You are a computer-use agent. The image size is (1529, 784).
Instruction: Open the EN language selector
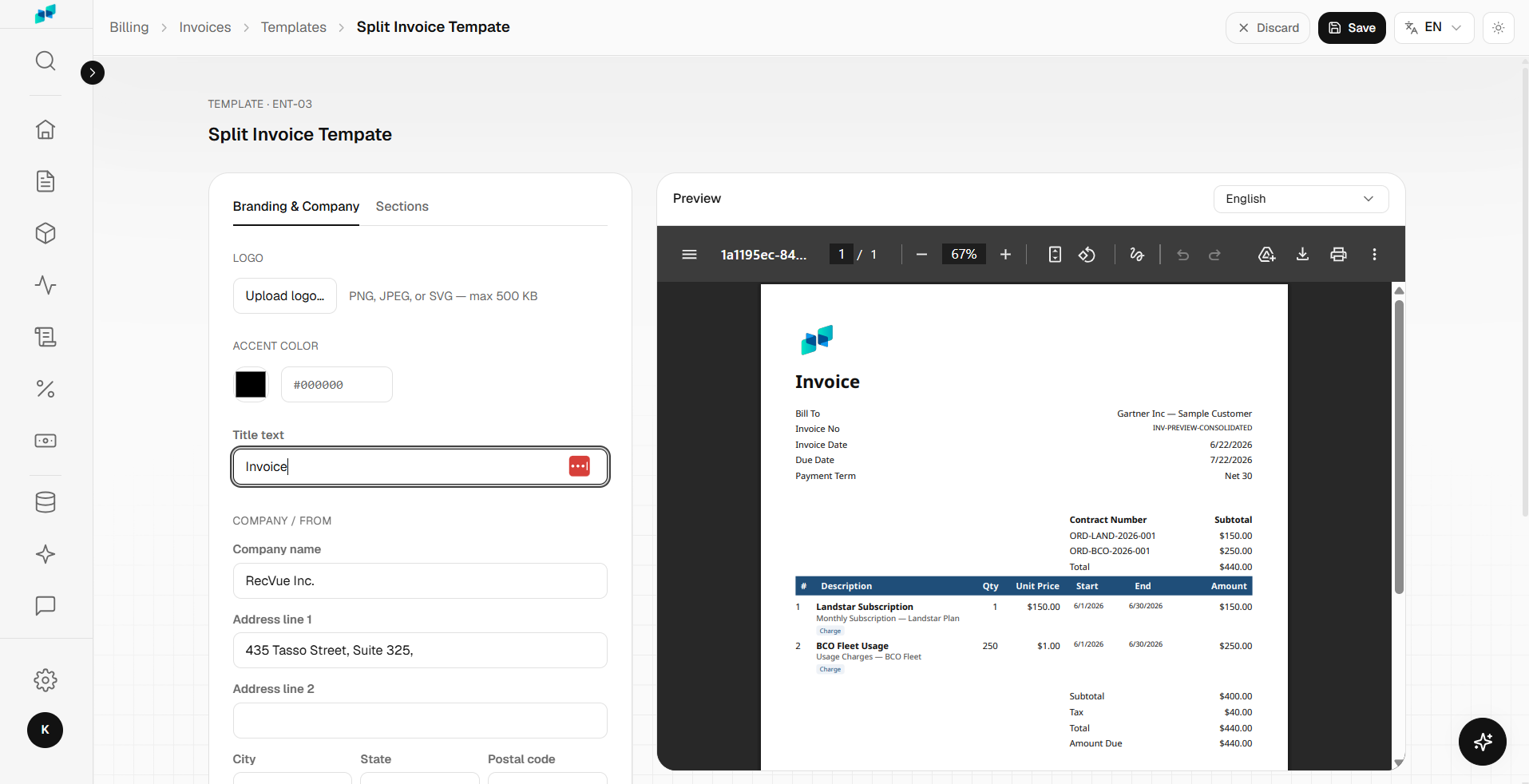click(x=1434, y=28)
